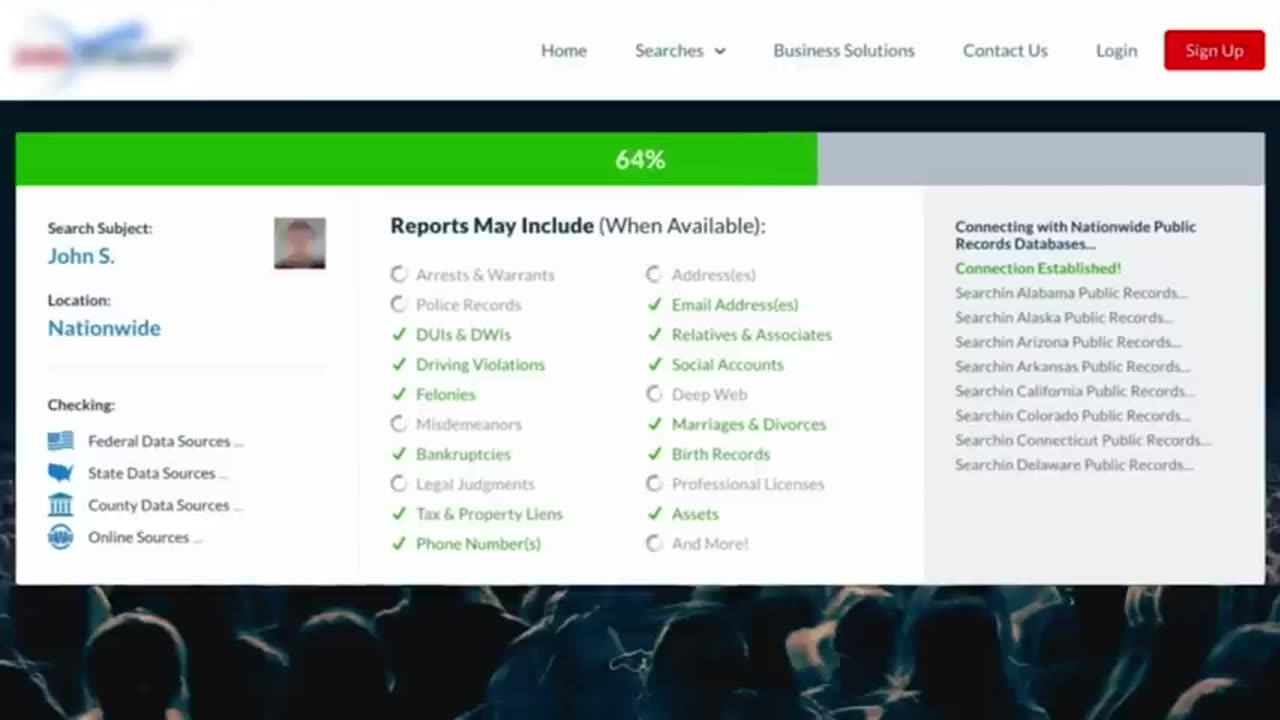Click the Tax & Property Liens label
Image resolution: width=1280 pixels, height=720 pixels.
click(x=489, y=514)
